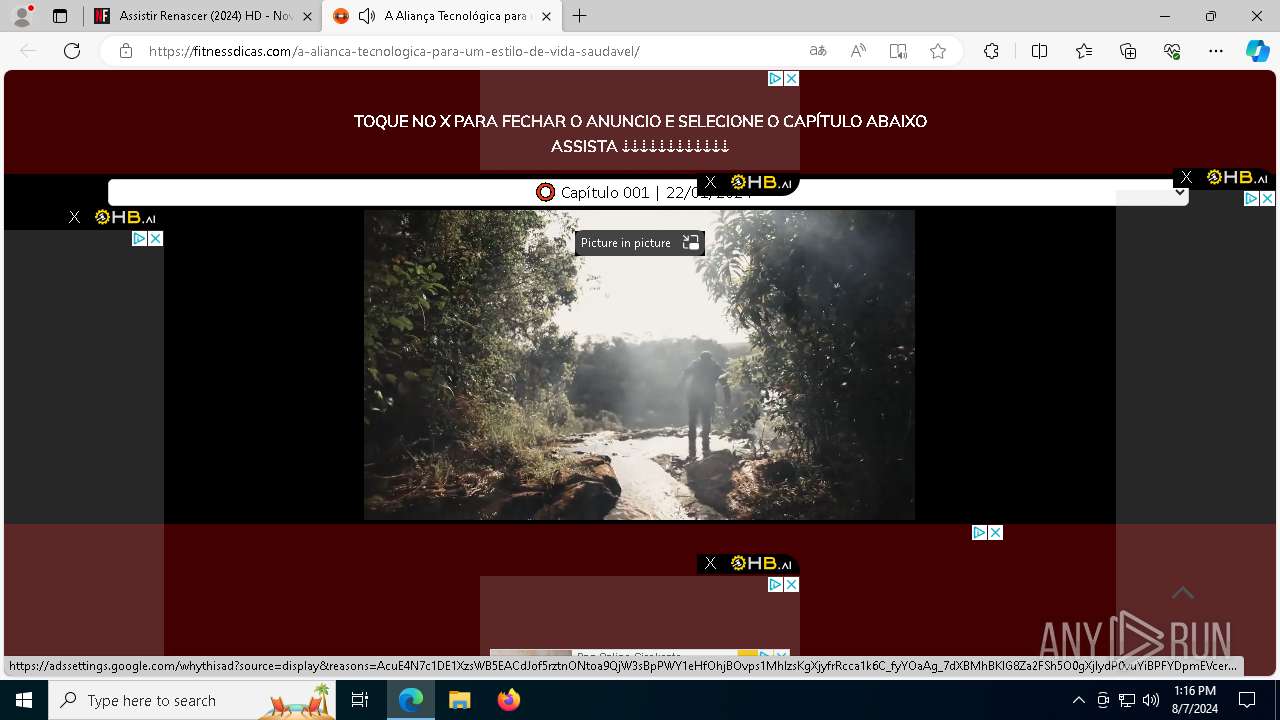Enter Immersive Reader mode

(898, 51)
